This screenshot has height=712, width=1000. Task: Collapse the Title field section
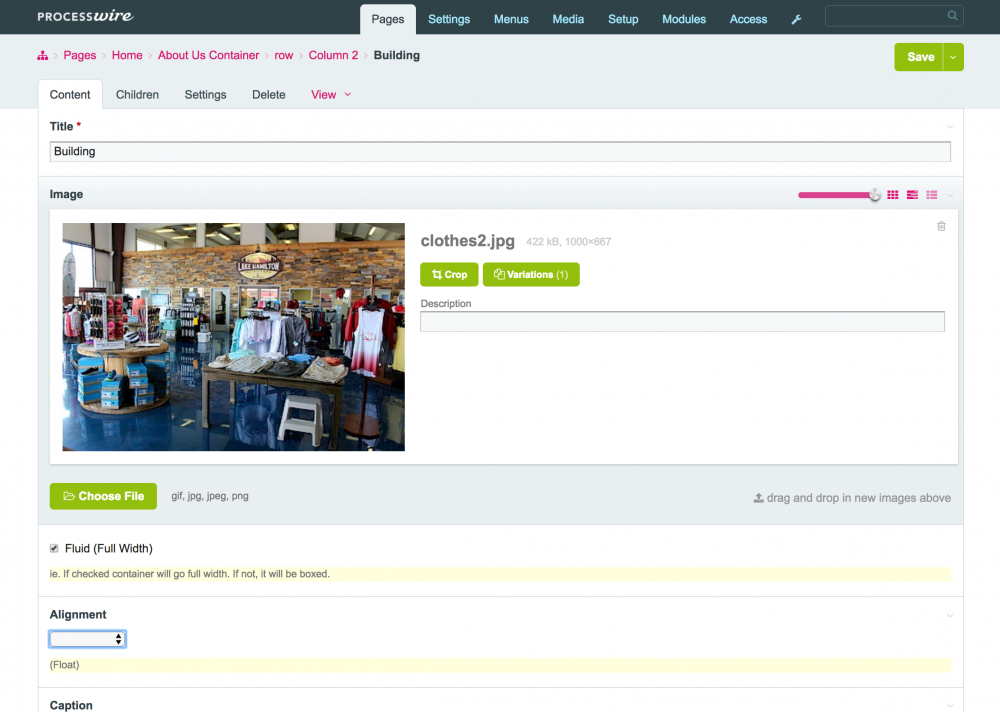click(950, 127)
